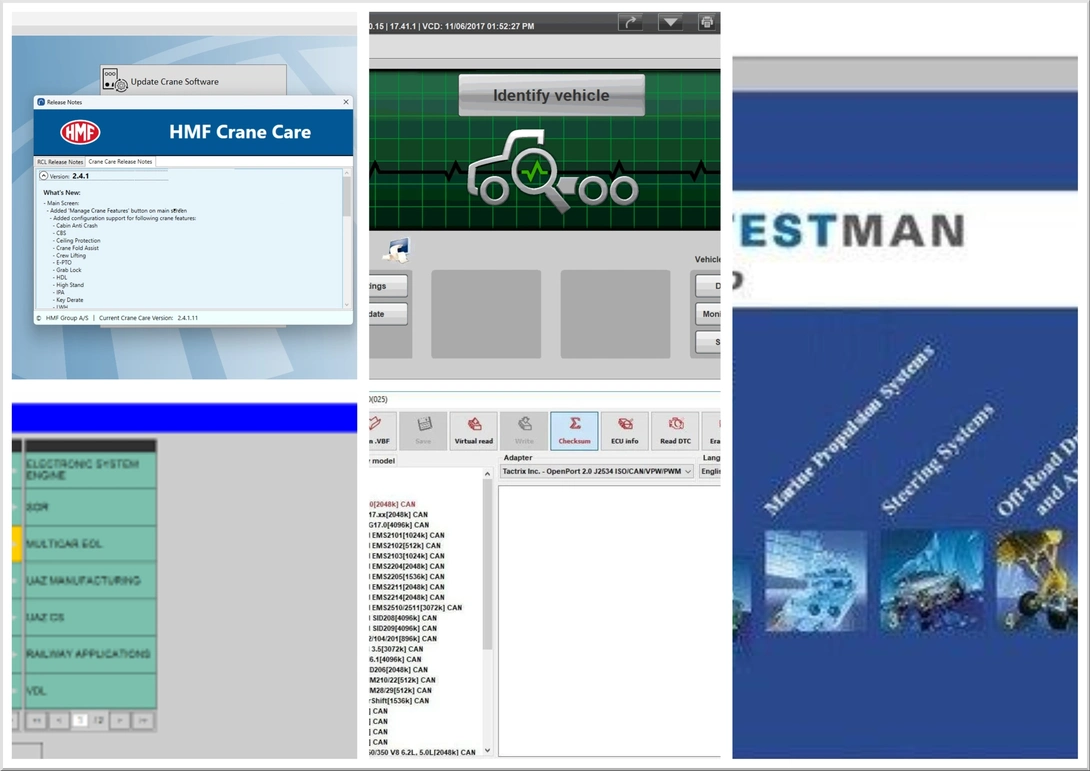Collapse the Version 2.4.1 section
Viewport: 1090px width, 771px height.
click(43, 176)
